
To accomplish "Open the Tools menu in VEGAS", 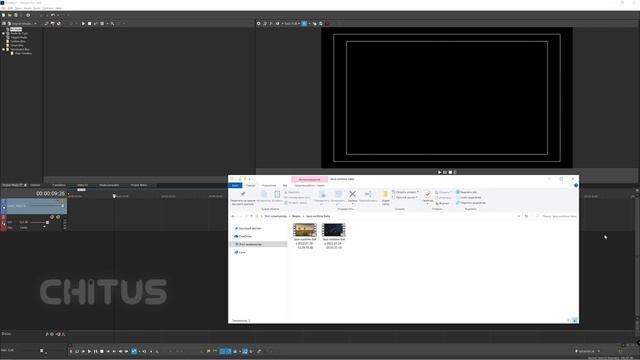I will point(36,8).
